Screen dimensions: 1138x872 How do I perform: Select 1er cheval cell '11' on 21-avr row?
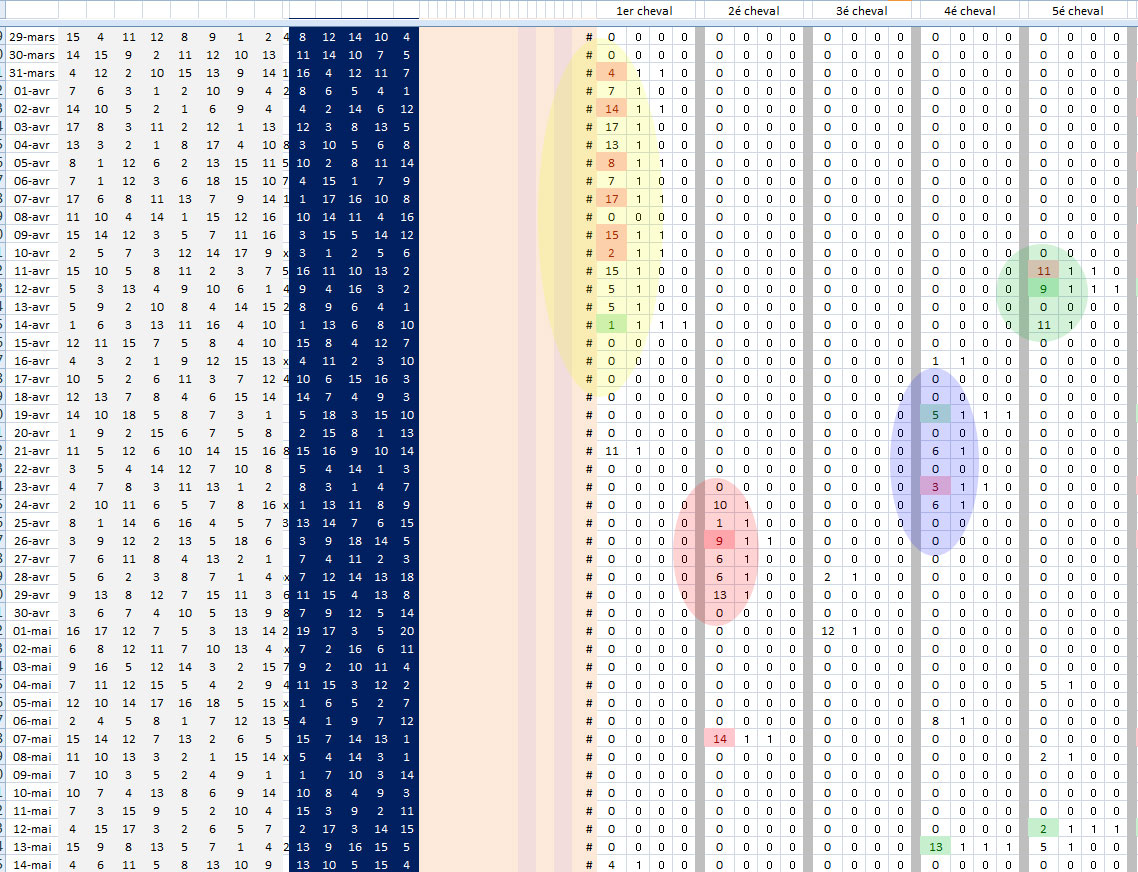coord(611,451)
